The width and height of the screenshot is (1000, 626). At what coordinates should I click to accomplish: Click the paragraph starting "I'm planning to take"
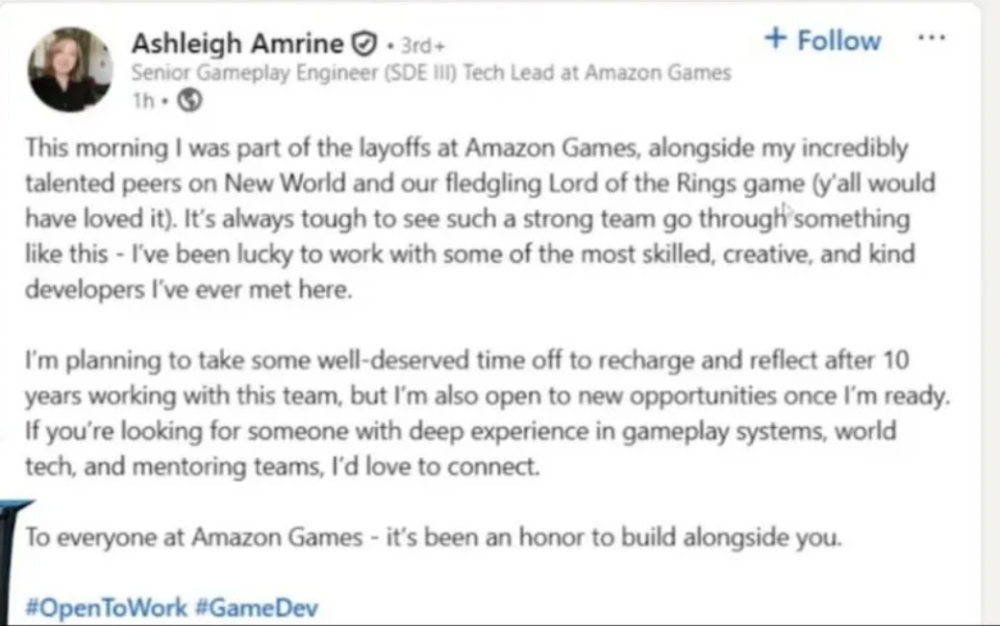486,412
